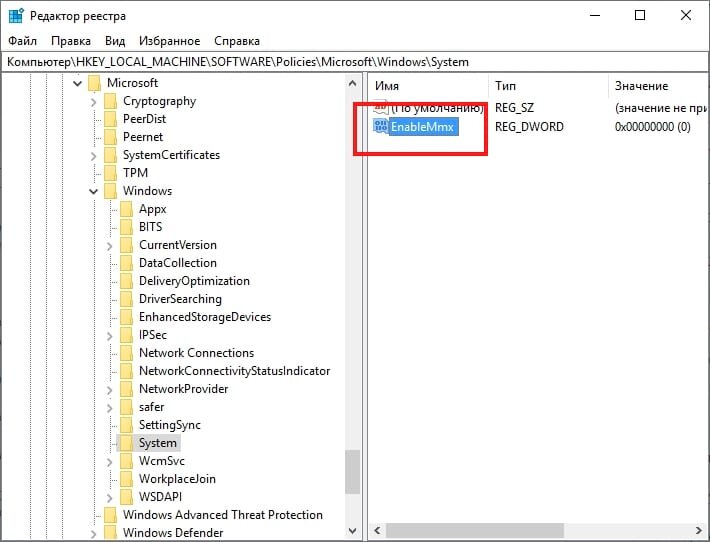Viewport: 710px width, 542px height.
Task: Open the Справка menu
Action: (237, 41)
